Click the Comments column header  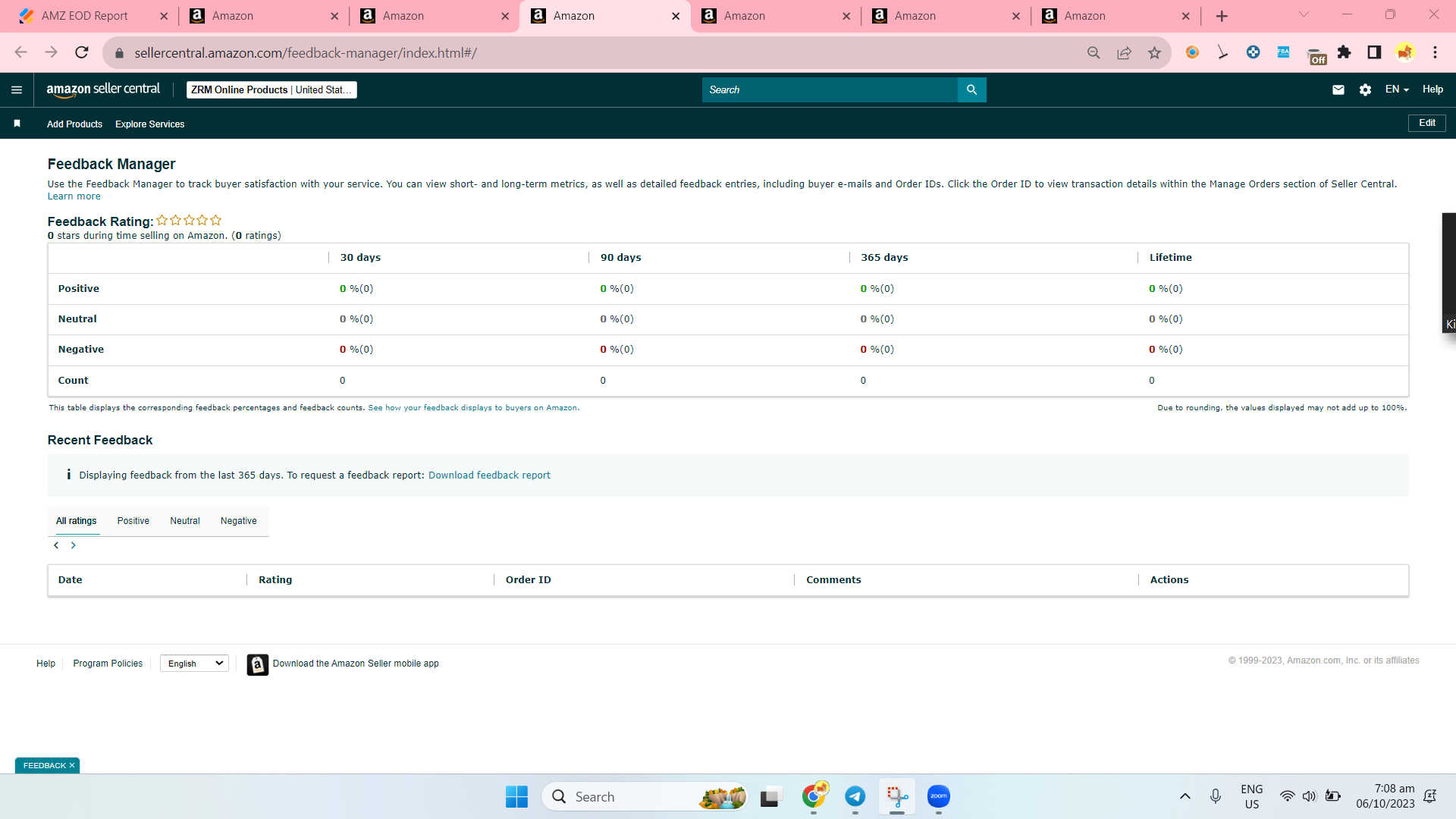[833, 580]
